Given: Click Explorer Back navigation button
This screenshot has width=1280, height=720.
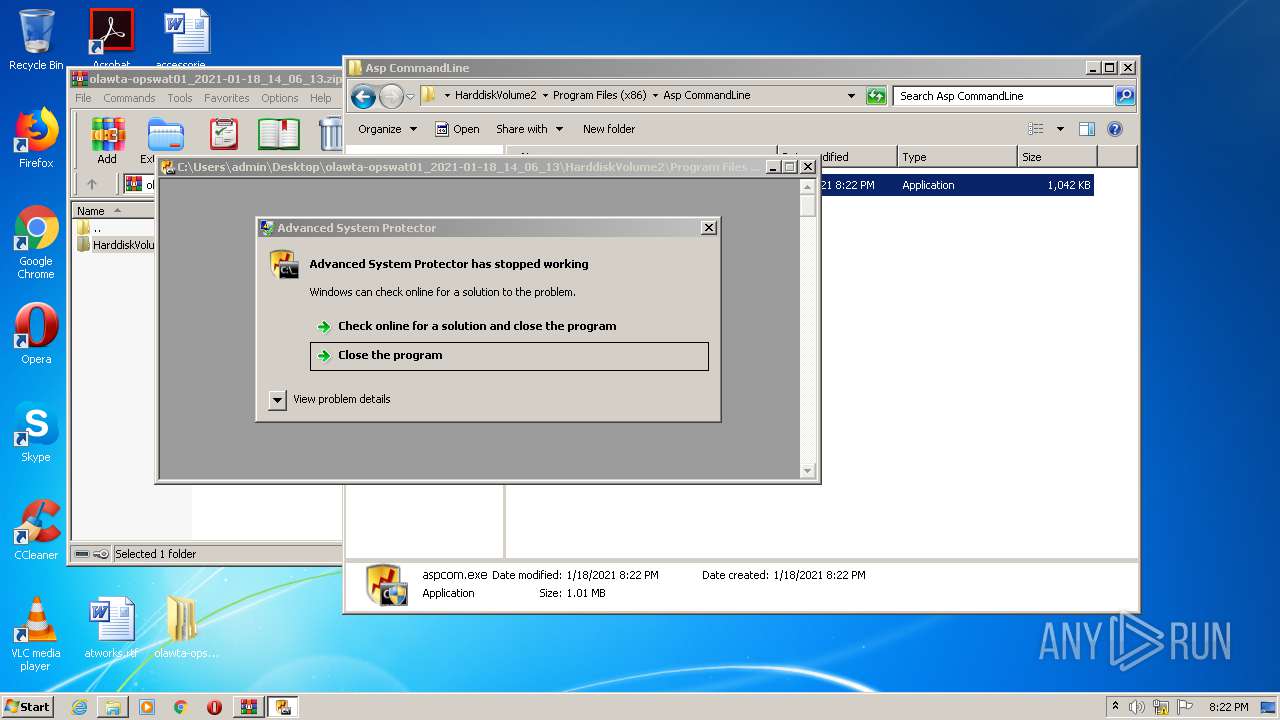Looking at the screenshot, I should (x=363, y=96).
